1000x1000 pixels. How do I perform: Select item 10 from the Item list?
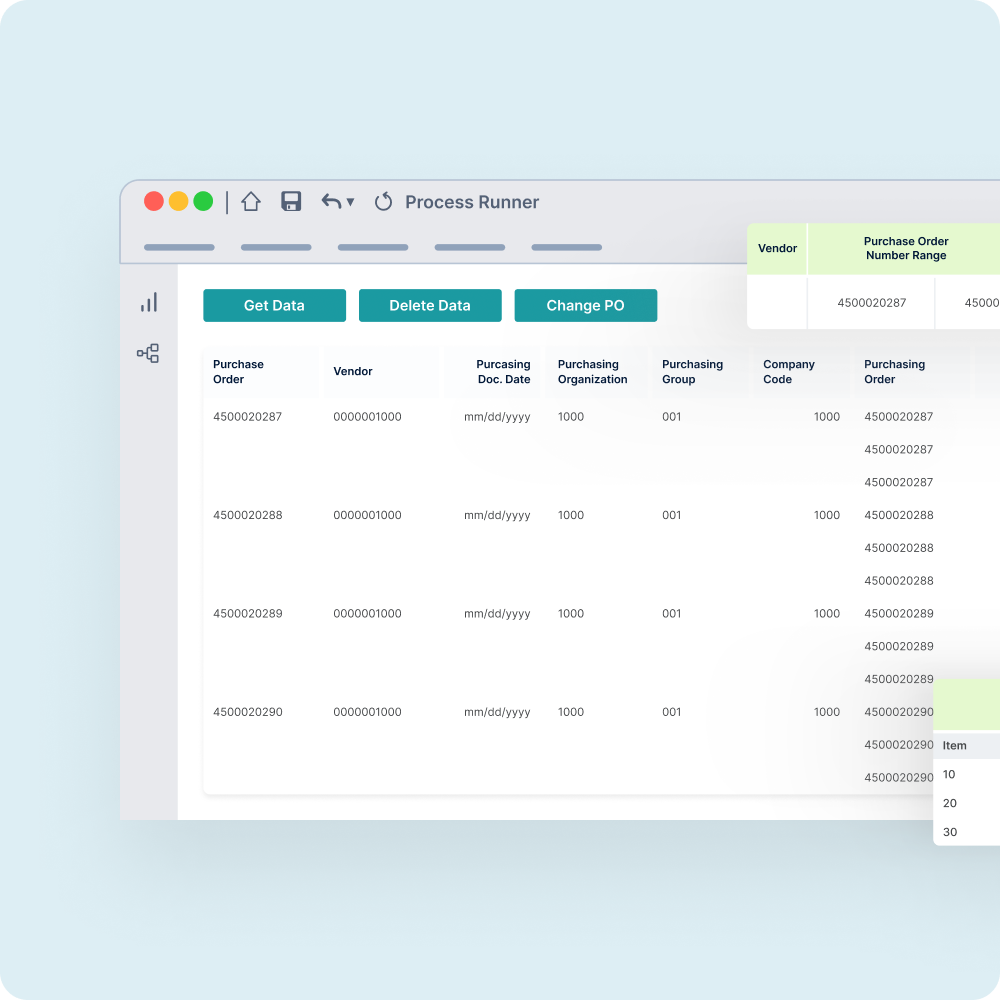pyautogui.click(x=949, y=774)
